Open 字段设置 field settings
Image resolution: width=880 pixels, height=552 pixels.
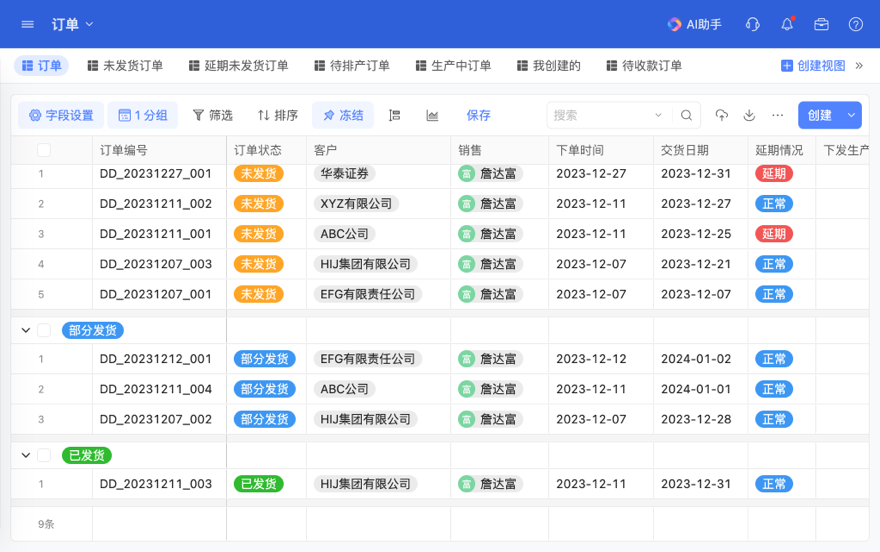pyautogui.click(x=61, y=115)
